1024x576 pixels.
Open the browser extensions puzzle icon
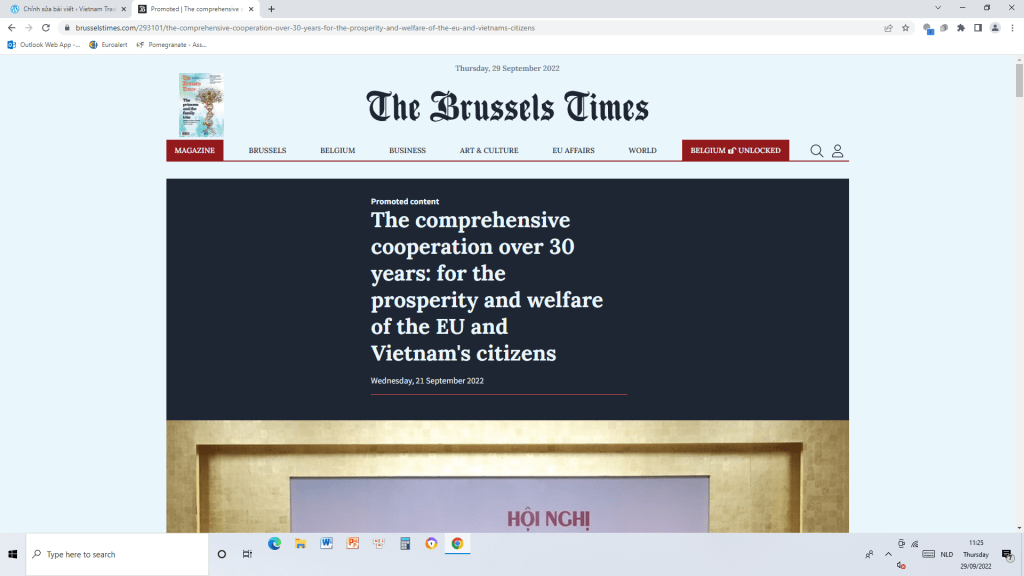pyautogui.click(x=961, y=28)
